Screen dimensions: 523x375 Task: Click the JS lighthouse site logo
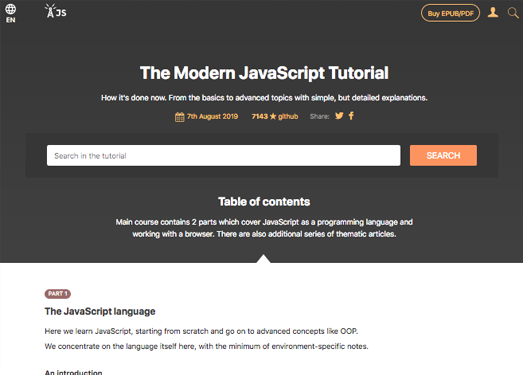55,11
